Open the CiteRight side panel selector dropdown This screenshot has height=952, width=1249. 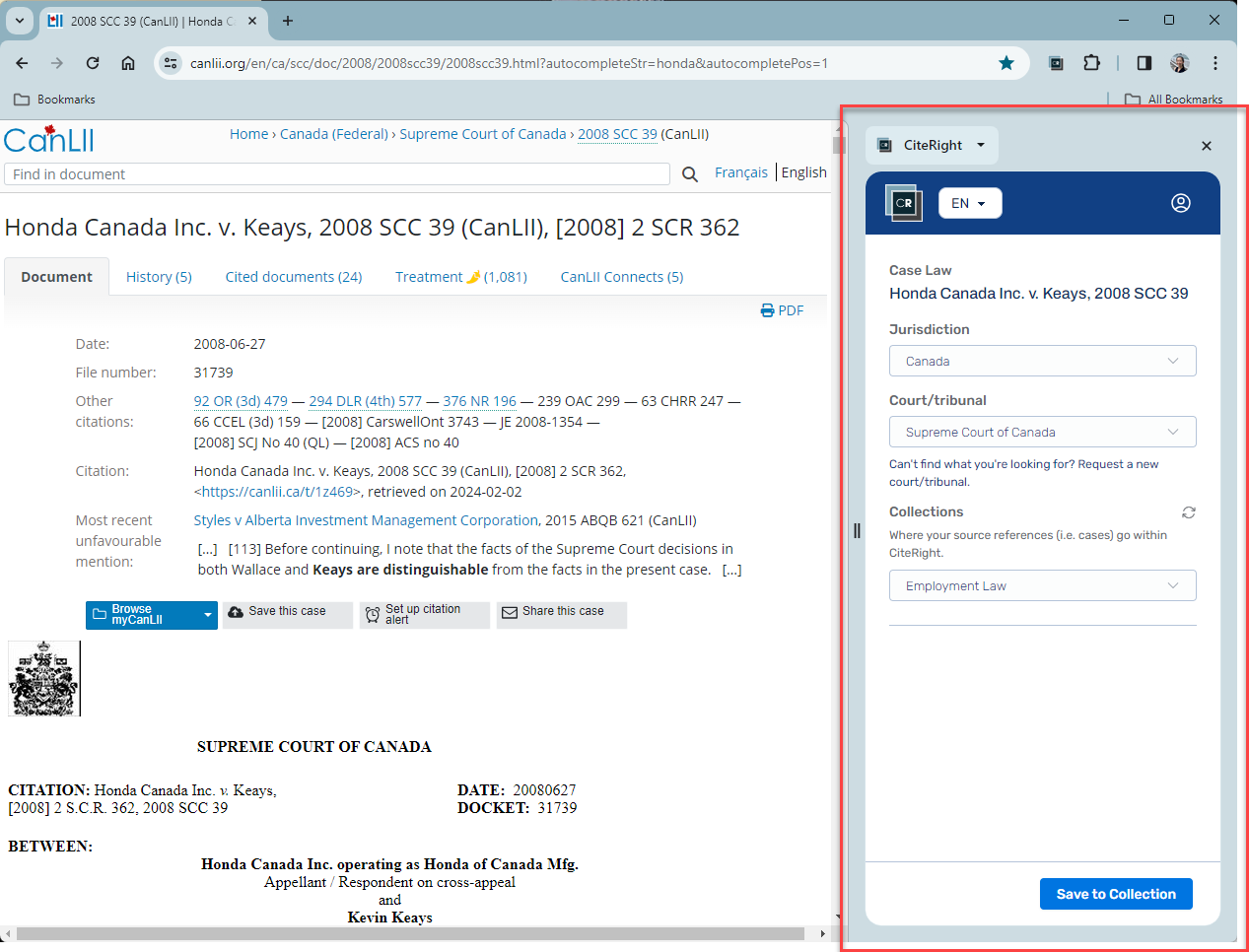point(933,145)
